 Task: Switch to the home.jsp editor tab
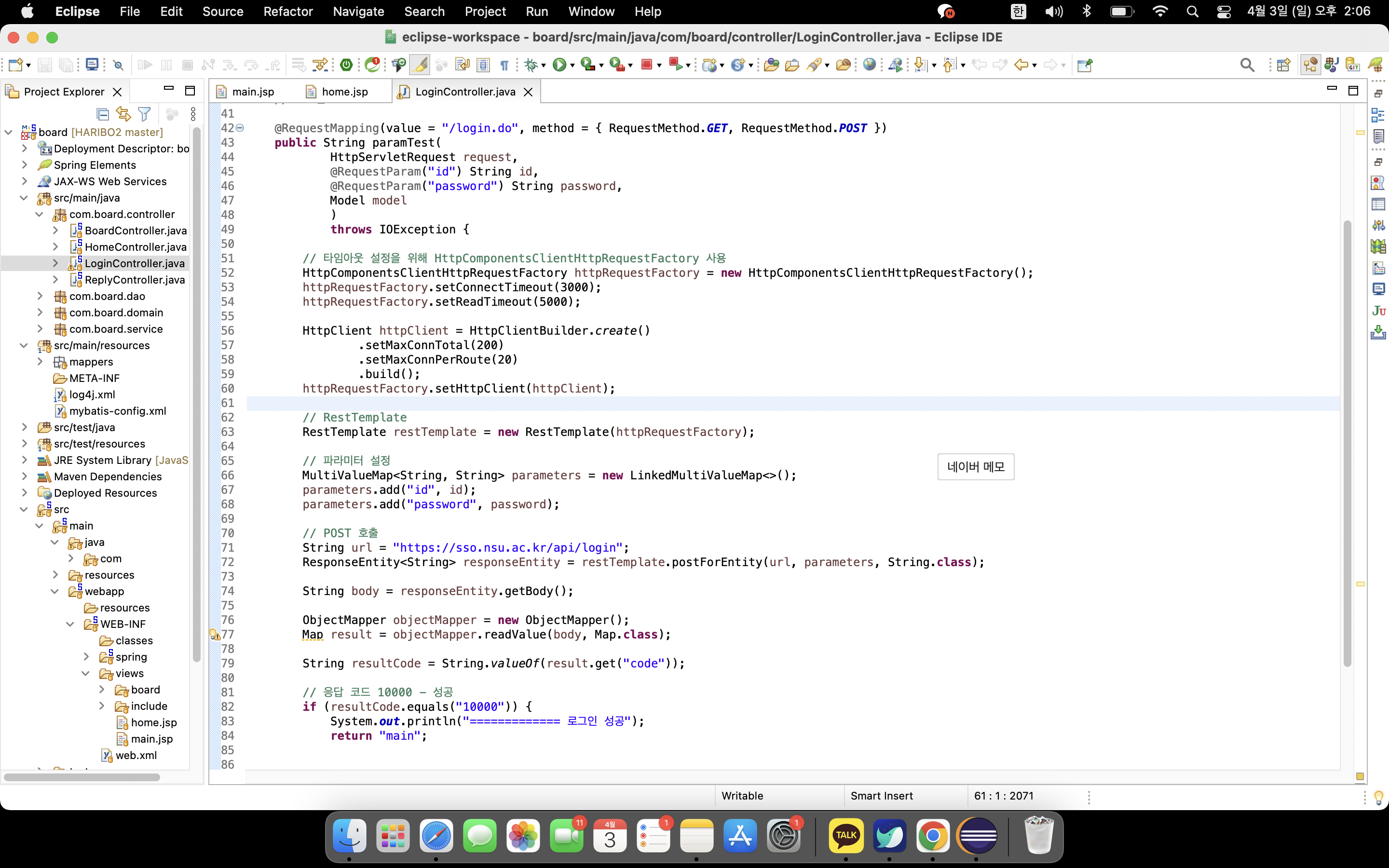(x=344, y=92)
